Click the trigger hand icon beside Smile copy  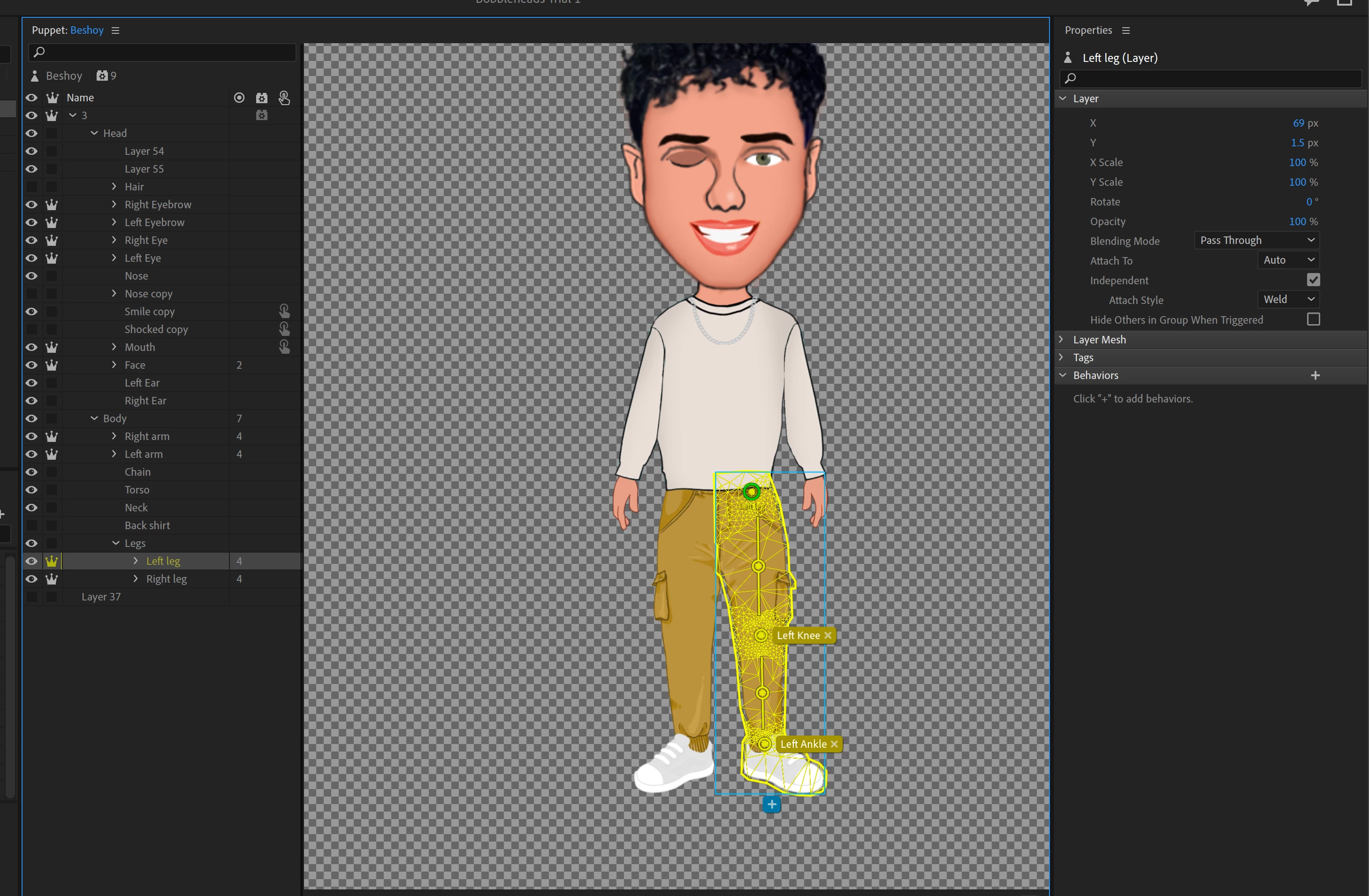tap(284, 311)
